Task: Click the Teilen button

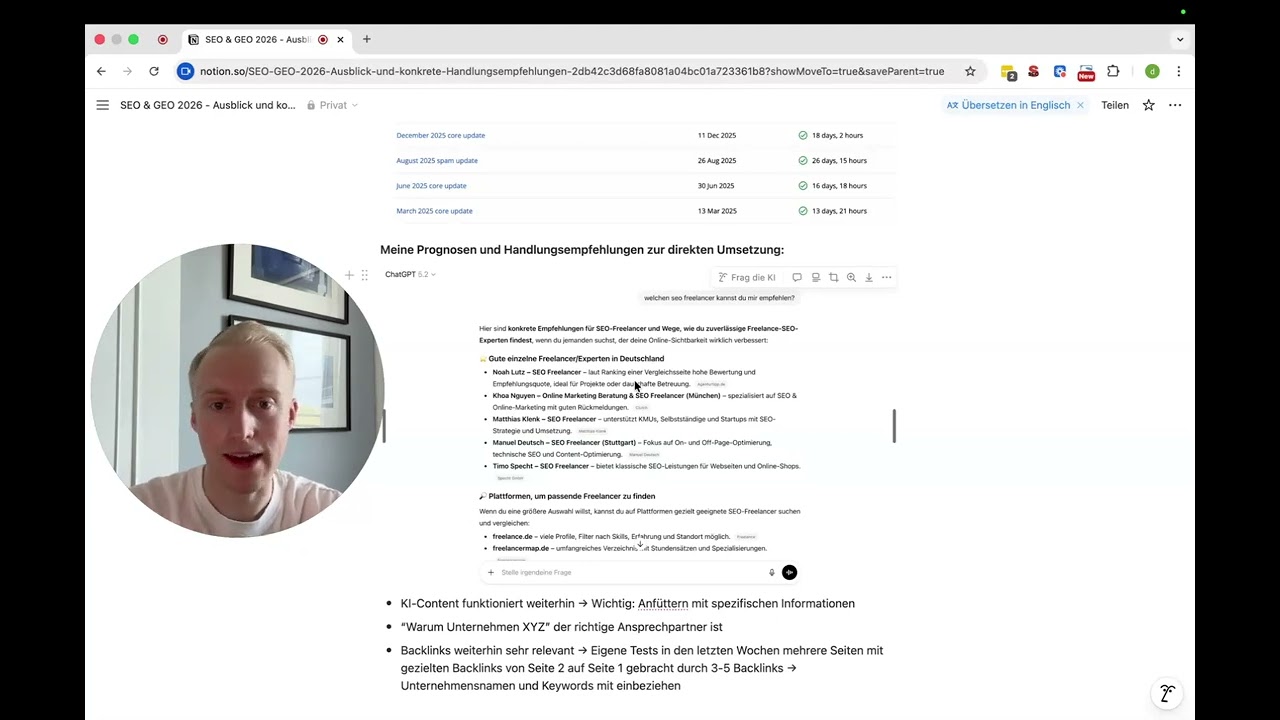Action: (1115, 105)
